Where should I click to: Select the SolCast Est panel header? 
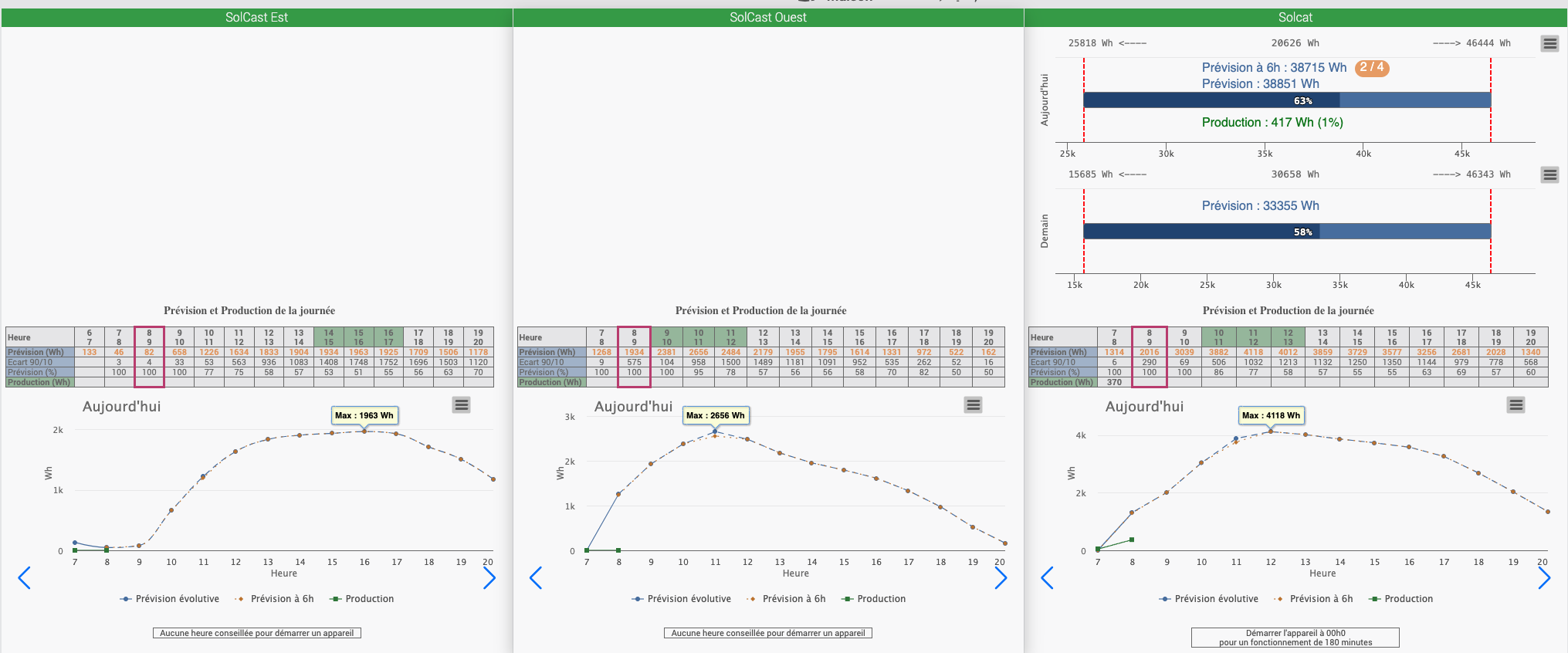tap(256, 18)
